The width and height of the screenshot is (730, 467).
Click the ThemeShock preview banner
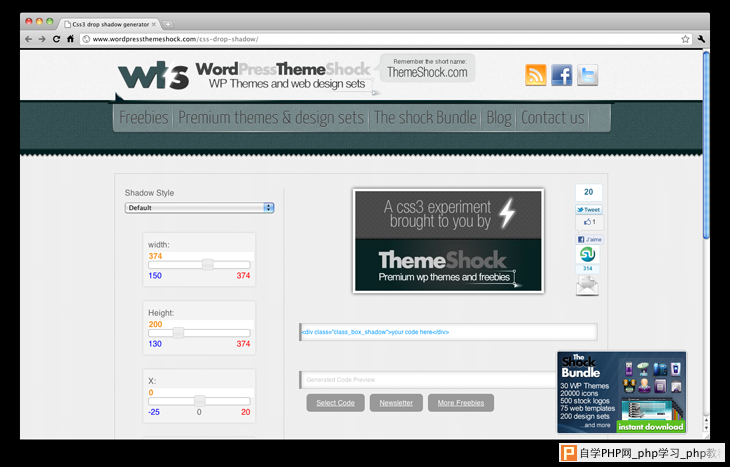point(448,241)
